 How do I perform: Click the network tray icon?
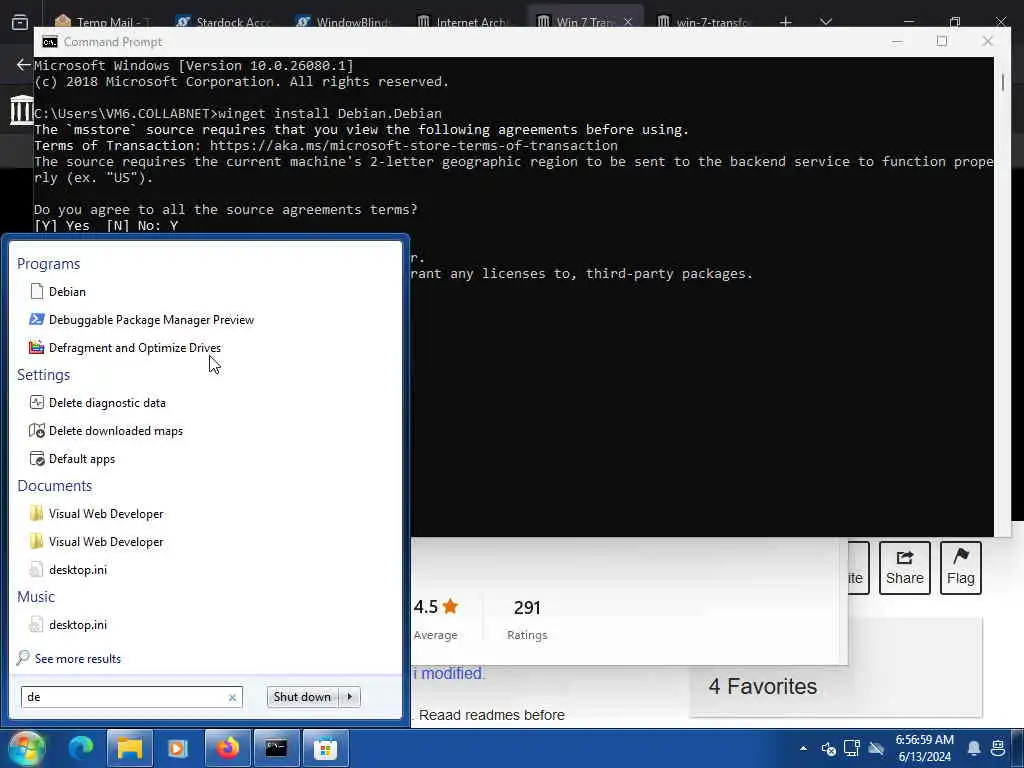pyautogui.click(x=852, y=748)
